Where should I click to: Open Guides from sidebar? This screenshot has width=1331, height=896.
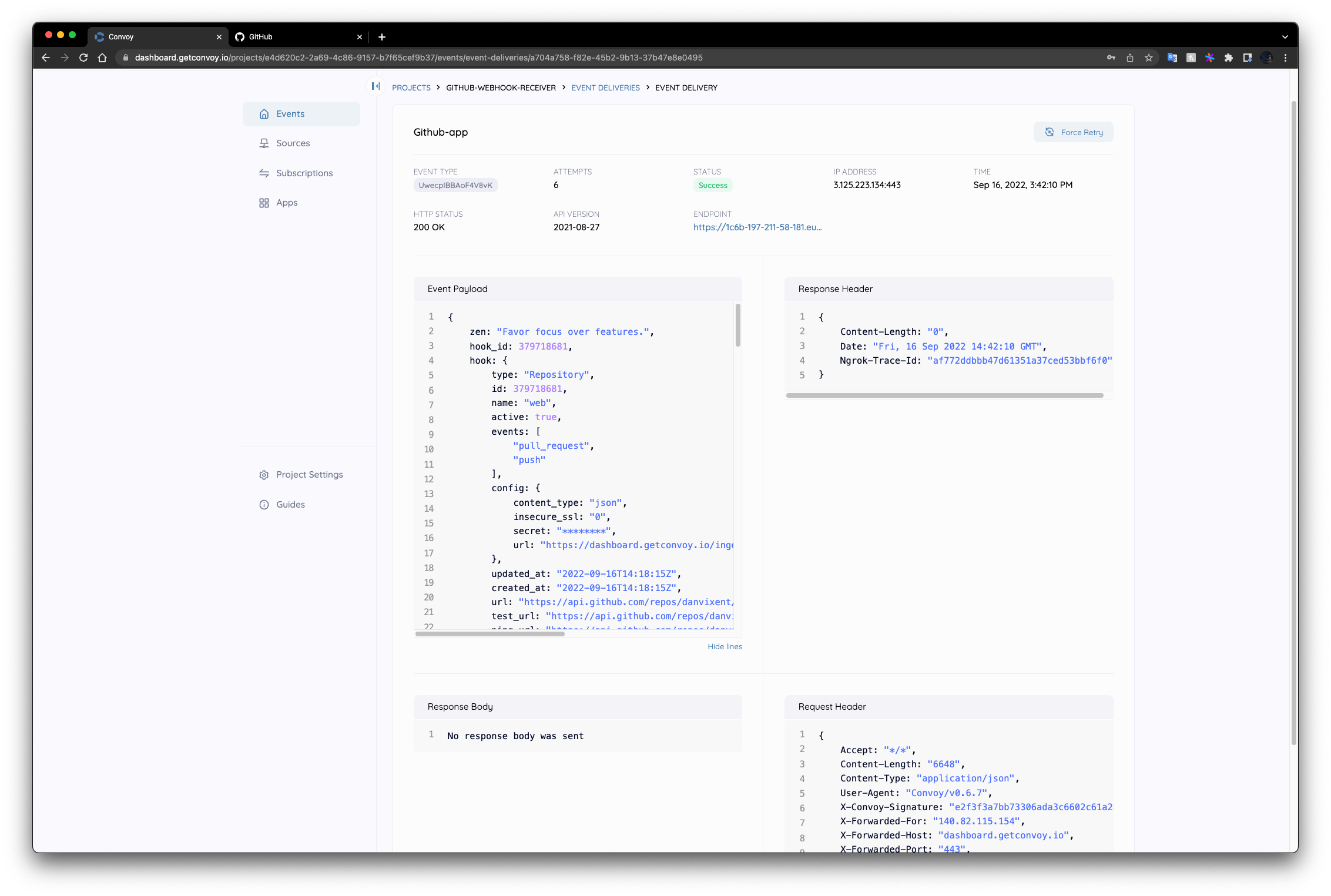290,504
